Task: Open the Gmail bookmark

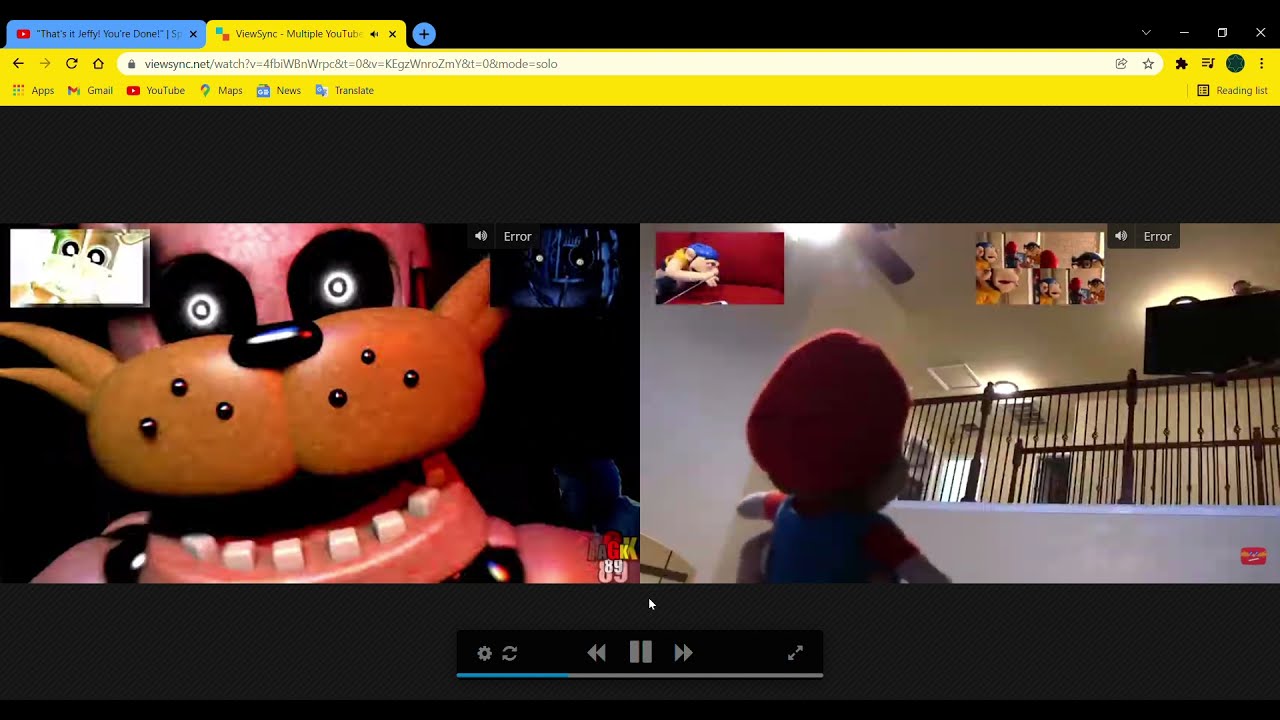Action: coord(90,91)
